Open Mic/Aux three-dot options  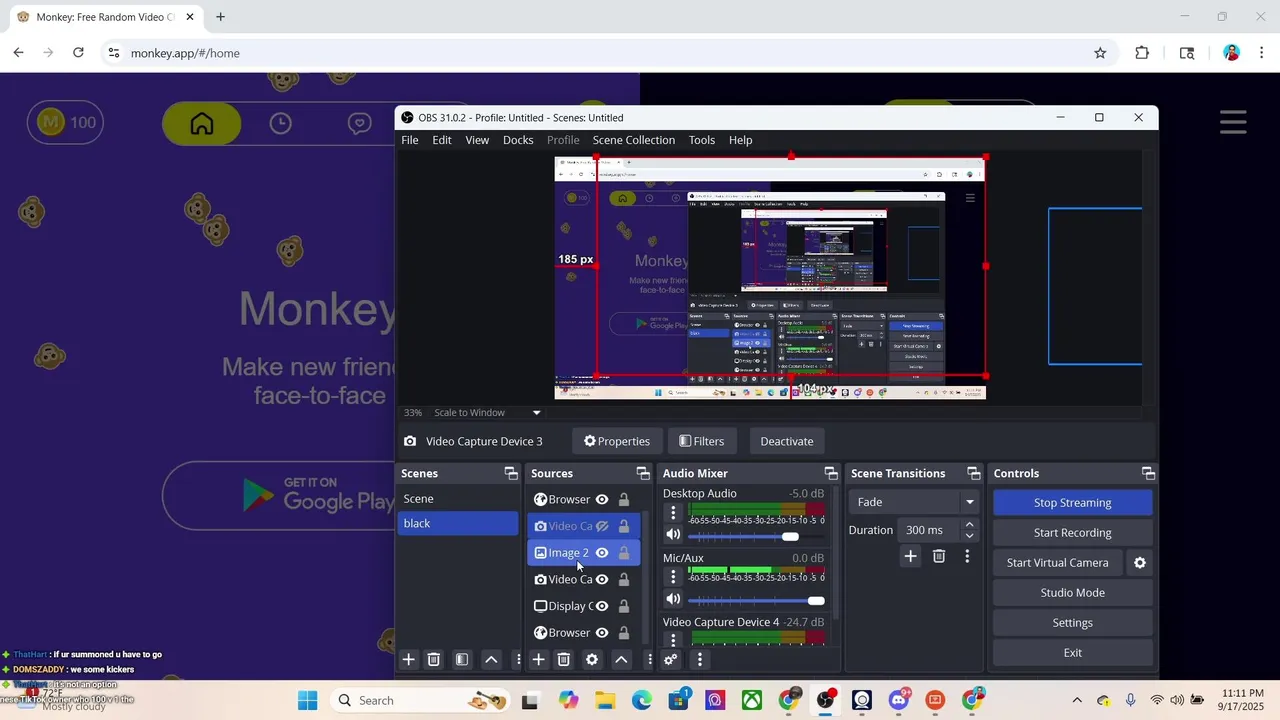click(673, 577)
